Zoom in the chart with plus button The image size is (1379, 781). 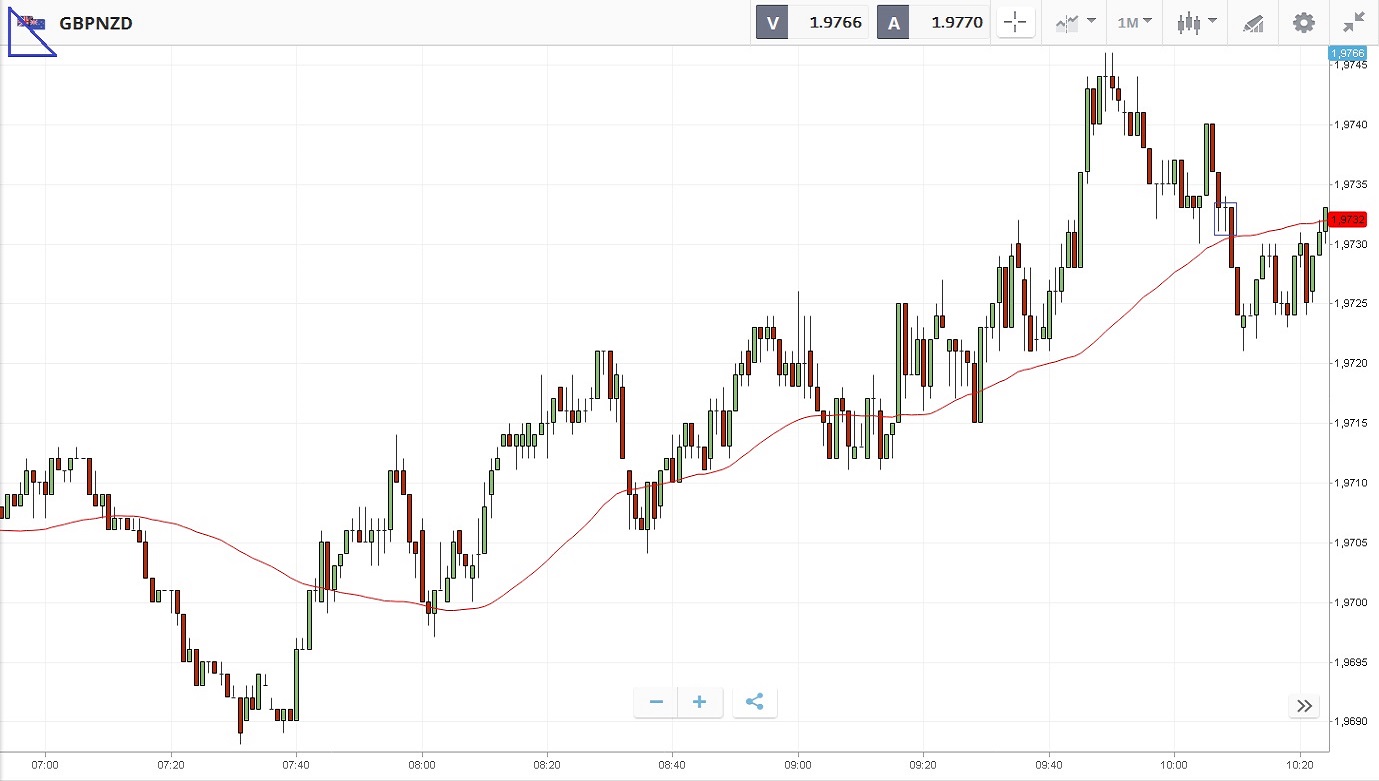[700, 702]
